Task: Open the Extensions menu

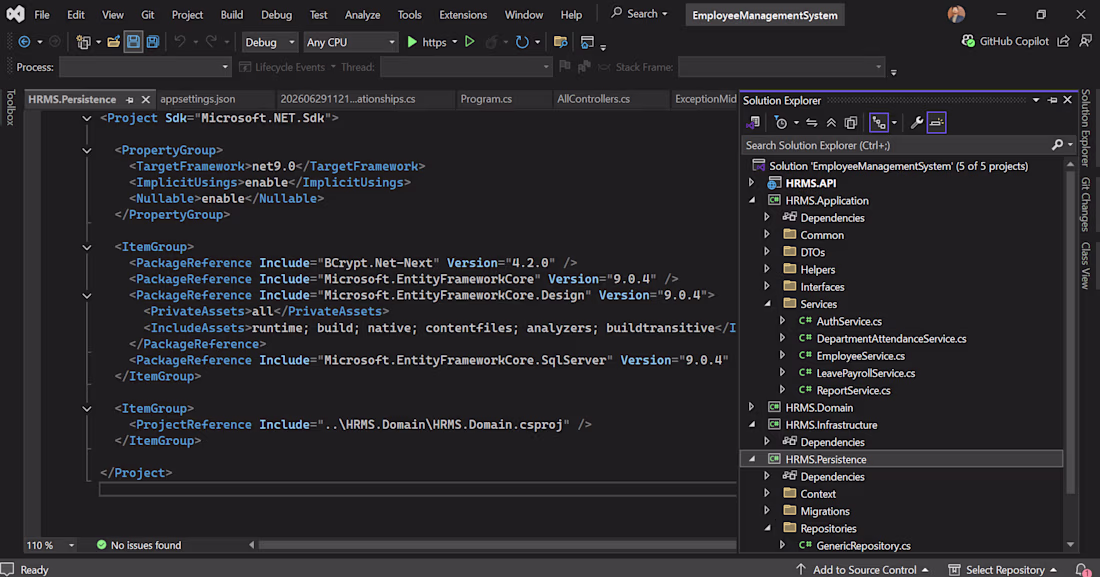Action: (x=462, y=15)
